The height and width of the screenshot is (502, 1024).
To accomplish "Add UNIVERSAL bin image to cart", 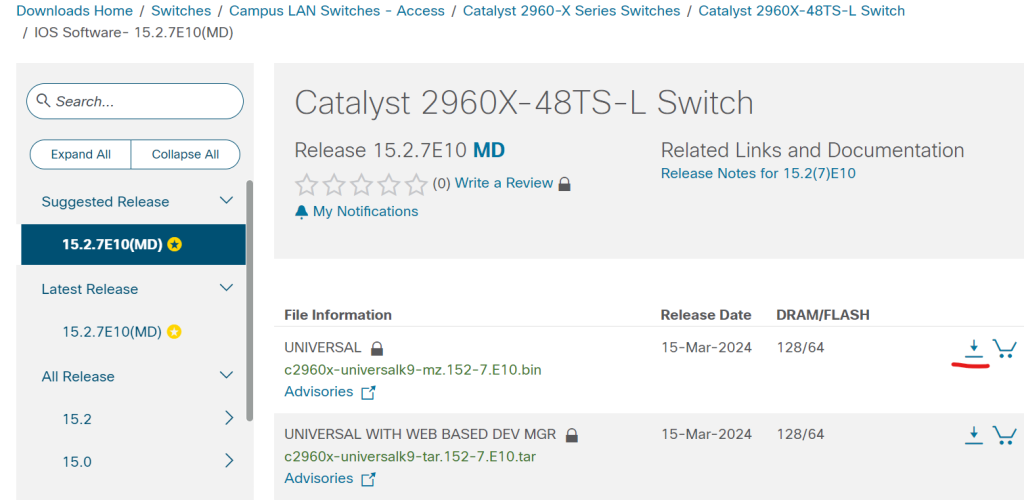I will 1004,348.
